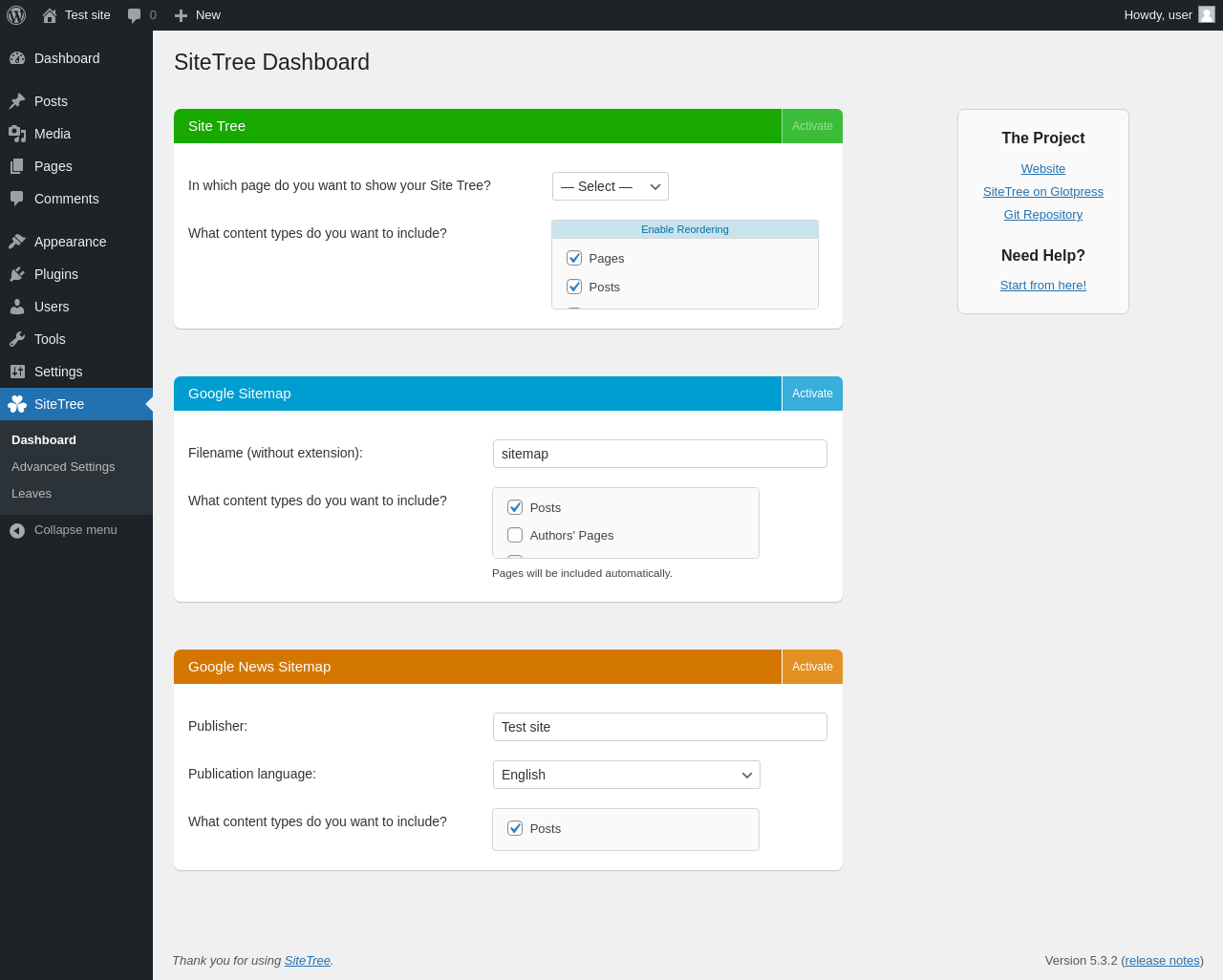Image resolution: width=1223 pixels, height=980 pixels.
Task: Uncheck Posts in Google News Sitemap
Action: click(515, 828)
